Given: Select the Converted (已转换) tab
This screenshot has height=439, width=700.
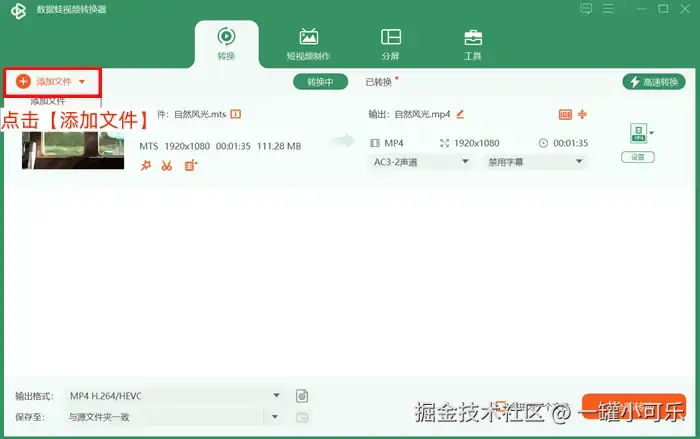Looking at the screenshot, I should tap(379, 82).
